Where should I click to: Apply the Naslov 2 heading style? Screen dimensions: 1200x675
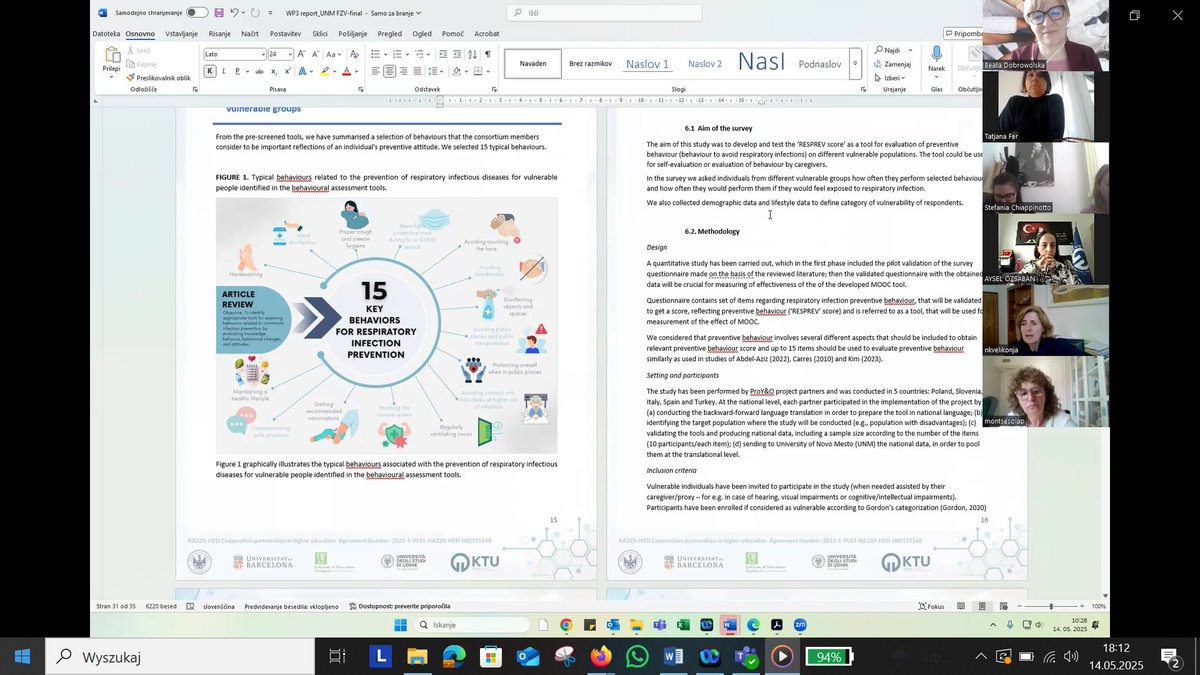705,64
